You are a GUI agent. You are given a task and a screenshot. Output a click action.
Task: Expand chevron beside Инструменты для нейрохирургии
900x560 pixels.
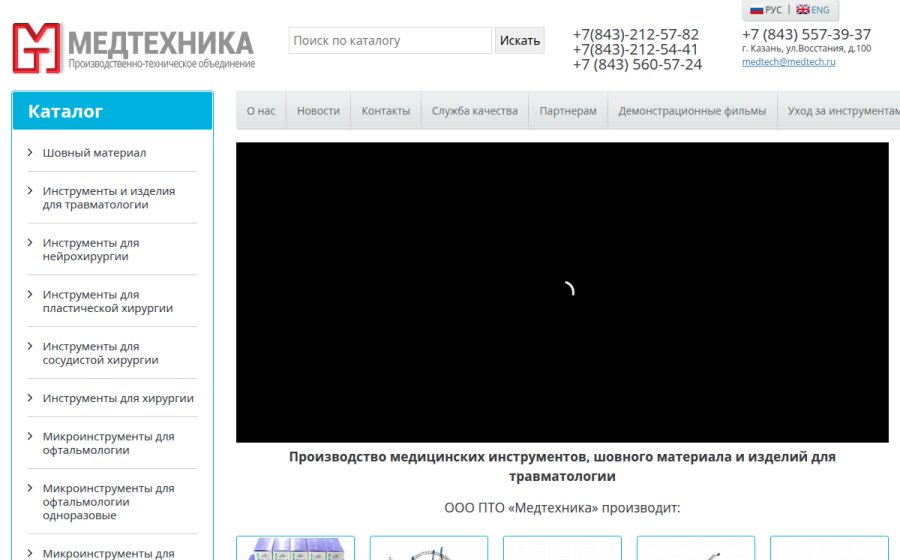pos(30,242)
